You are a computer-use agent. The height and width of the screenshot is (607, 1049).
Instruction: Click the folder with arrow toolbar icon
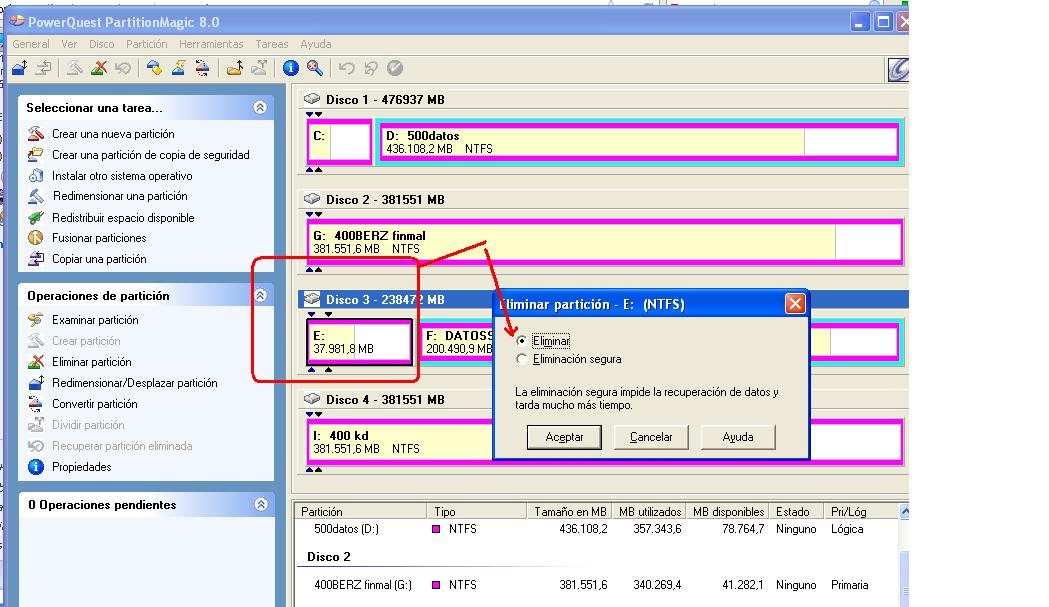234,68
